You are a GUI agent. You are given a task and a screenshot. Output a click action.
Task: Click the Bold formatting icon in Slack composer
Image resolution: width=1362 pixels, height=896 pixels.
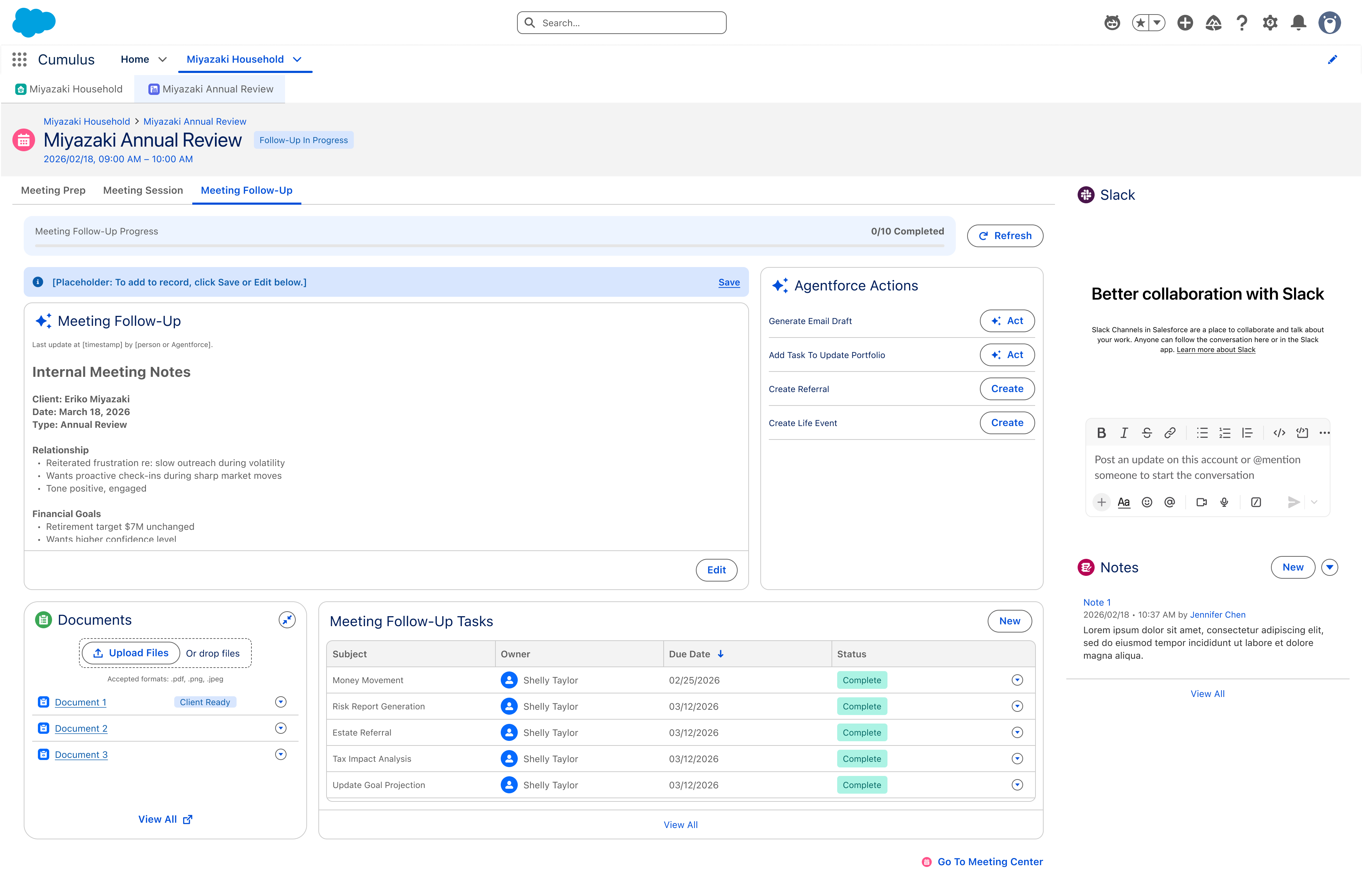[x=1101, y=433]
